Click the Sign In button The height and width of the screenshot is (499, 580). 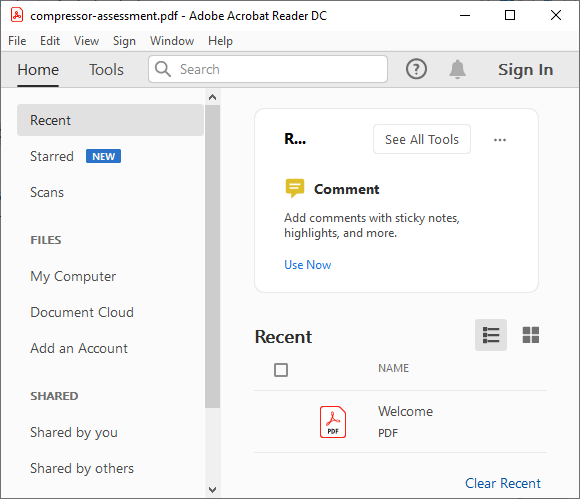pyautogui.click(x=526, y=70)
